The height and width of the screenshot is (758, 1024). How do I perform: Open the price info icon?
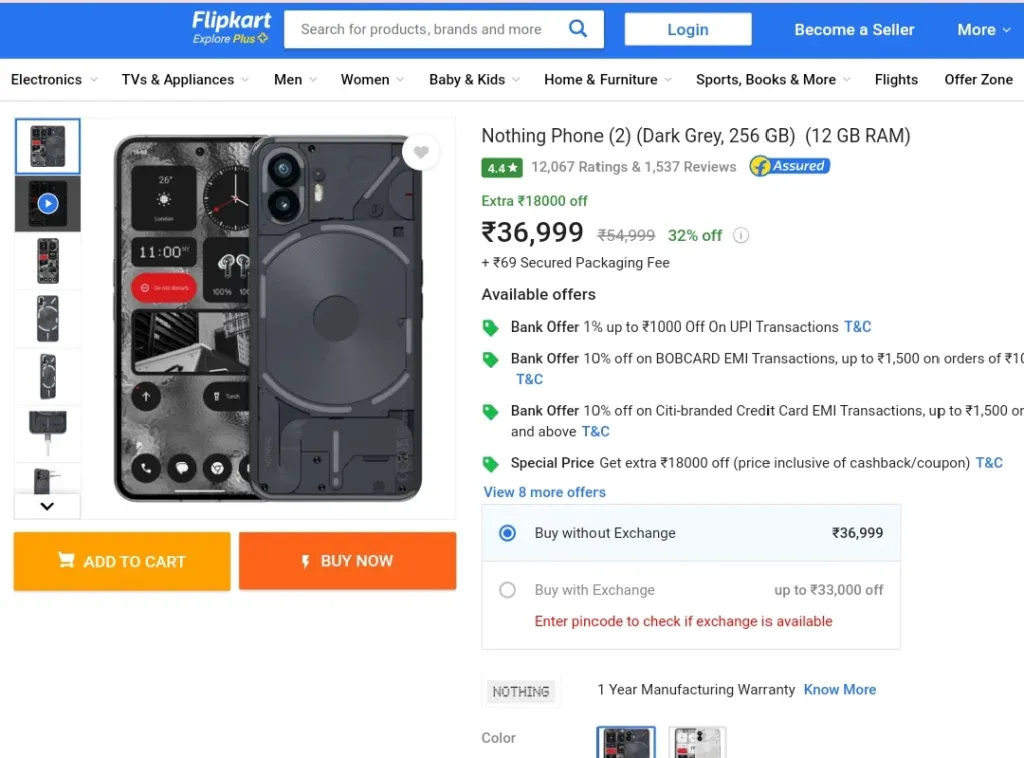[741, 235]
